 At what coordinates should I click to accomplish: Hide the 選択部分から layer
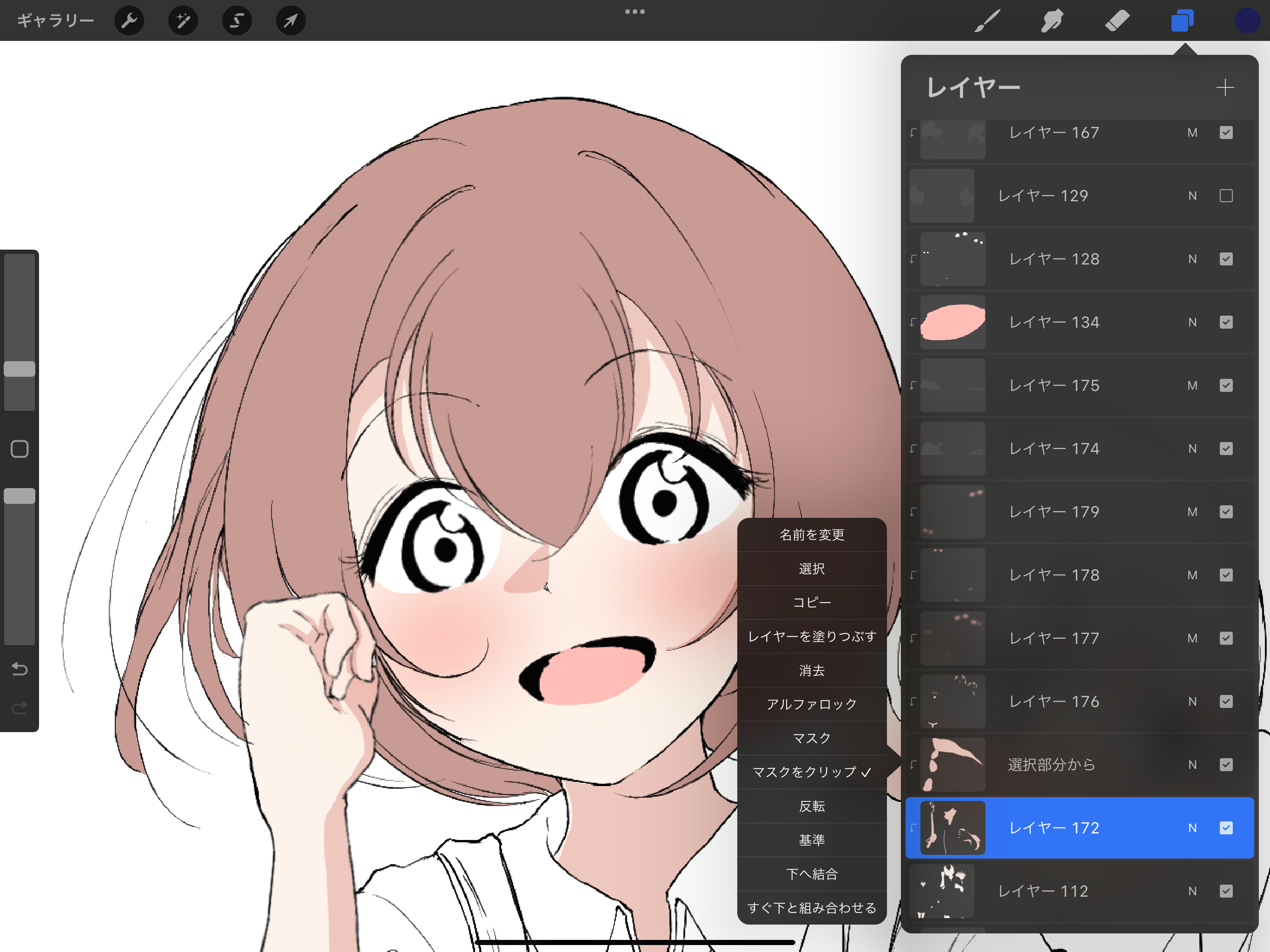[x=1226, y=764]
